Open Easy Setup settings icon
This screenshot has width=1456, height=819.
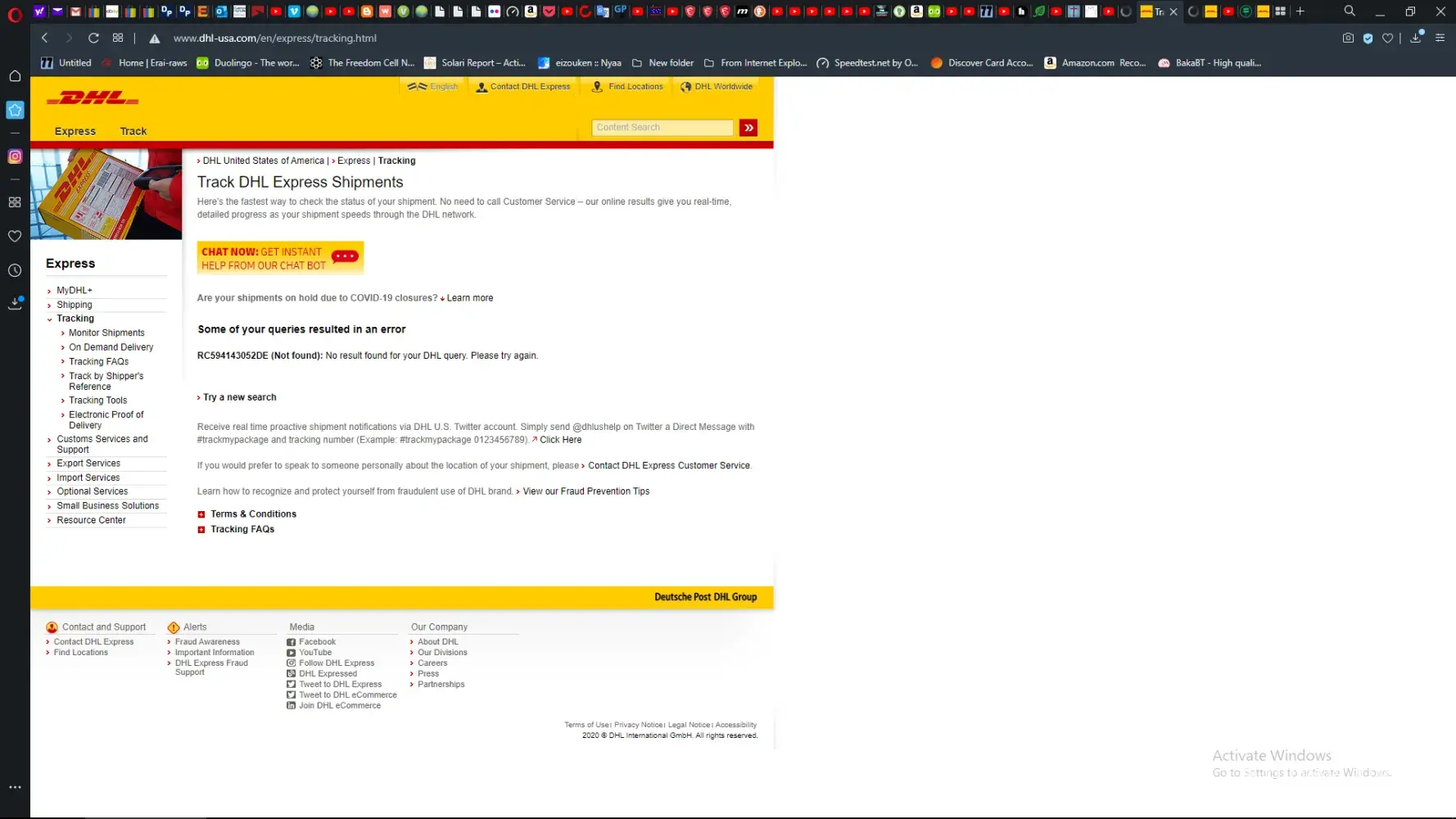point(1440,38)
